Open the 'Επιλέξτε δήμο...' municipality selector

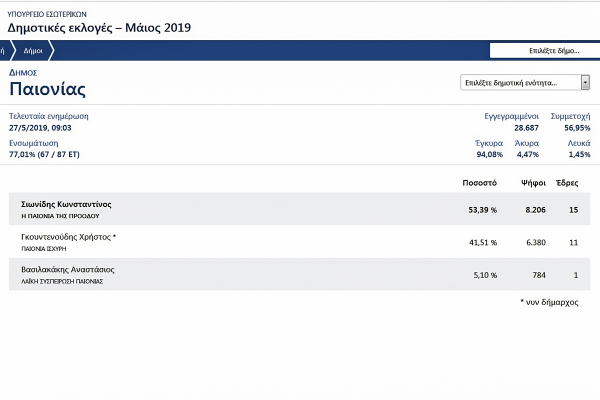(543, 50)
